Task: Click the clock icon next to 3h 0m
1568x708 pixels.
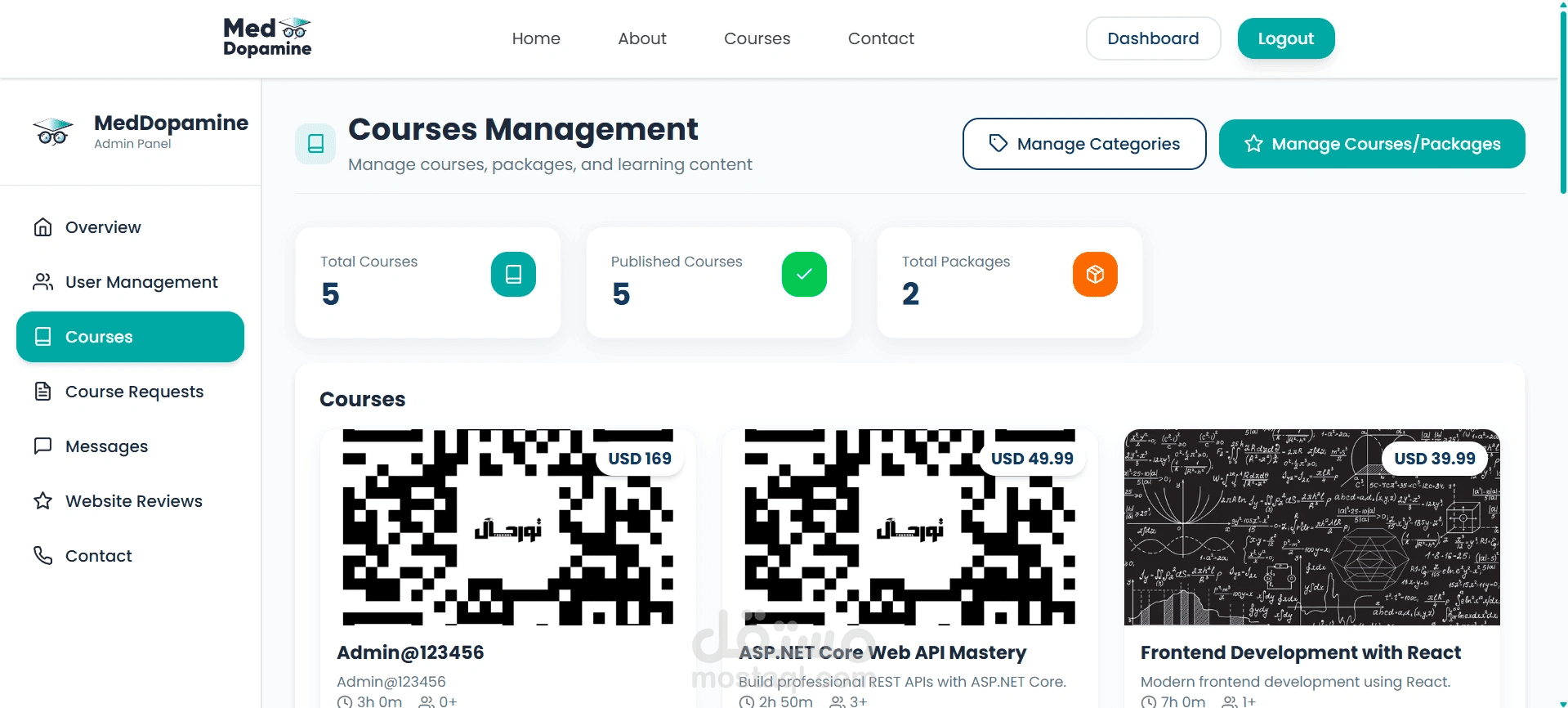Action: coord(345,701)
